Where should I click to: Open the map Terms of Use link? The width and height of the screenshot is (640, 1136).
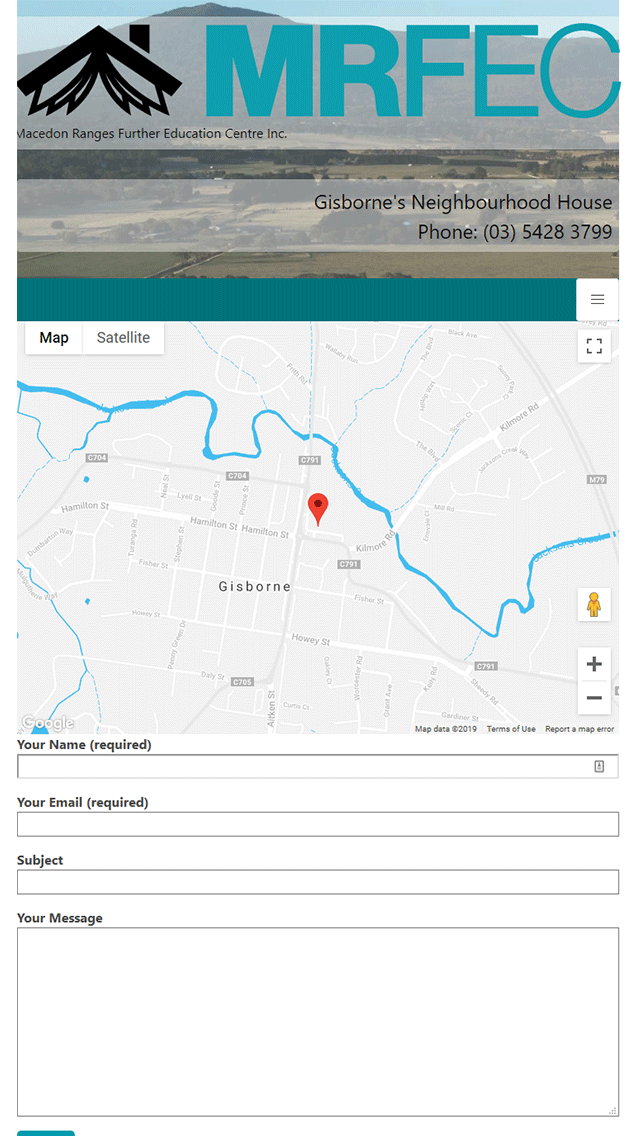(511, 729)
